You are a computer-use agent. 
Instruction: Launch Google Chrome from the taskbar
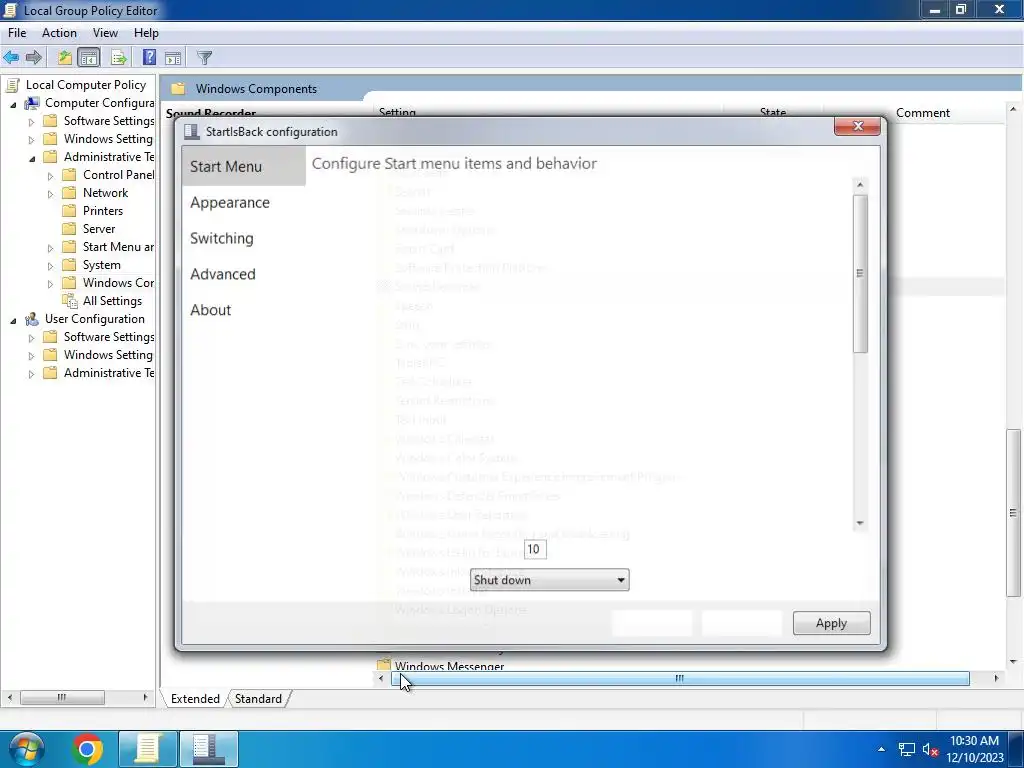(87, 749)
